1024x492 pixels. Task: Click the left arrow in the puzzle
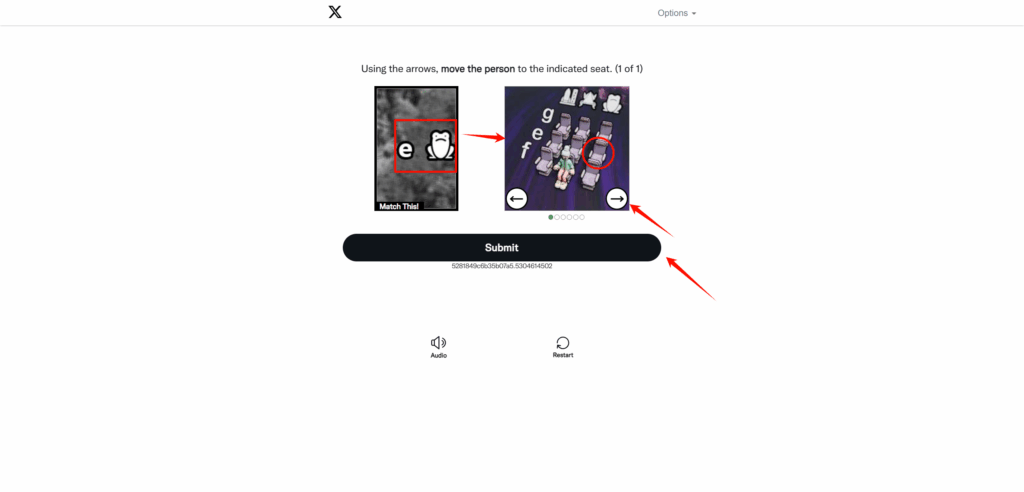coord(517,198)
